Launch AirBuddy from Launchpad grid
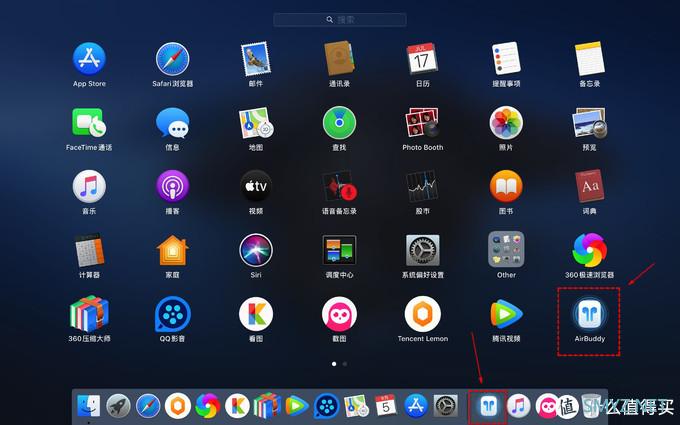 click(x=589, y=314)
